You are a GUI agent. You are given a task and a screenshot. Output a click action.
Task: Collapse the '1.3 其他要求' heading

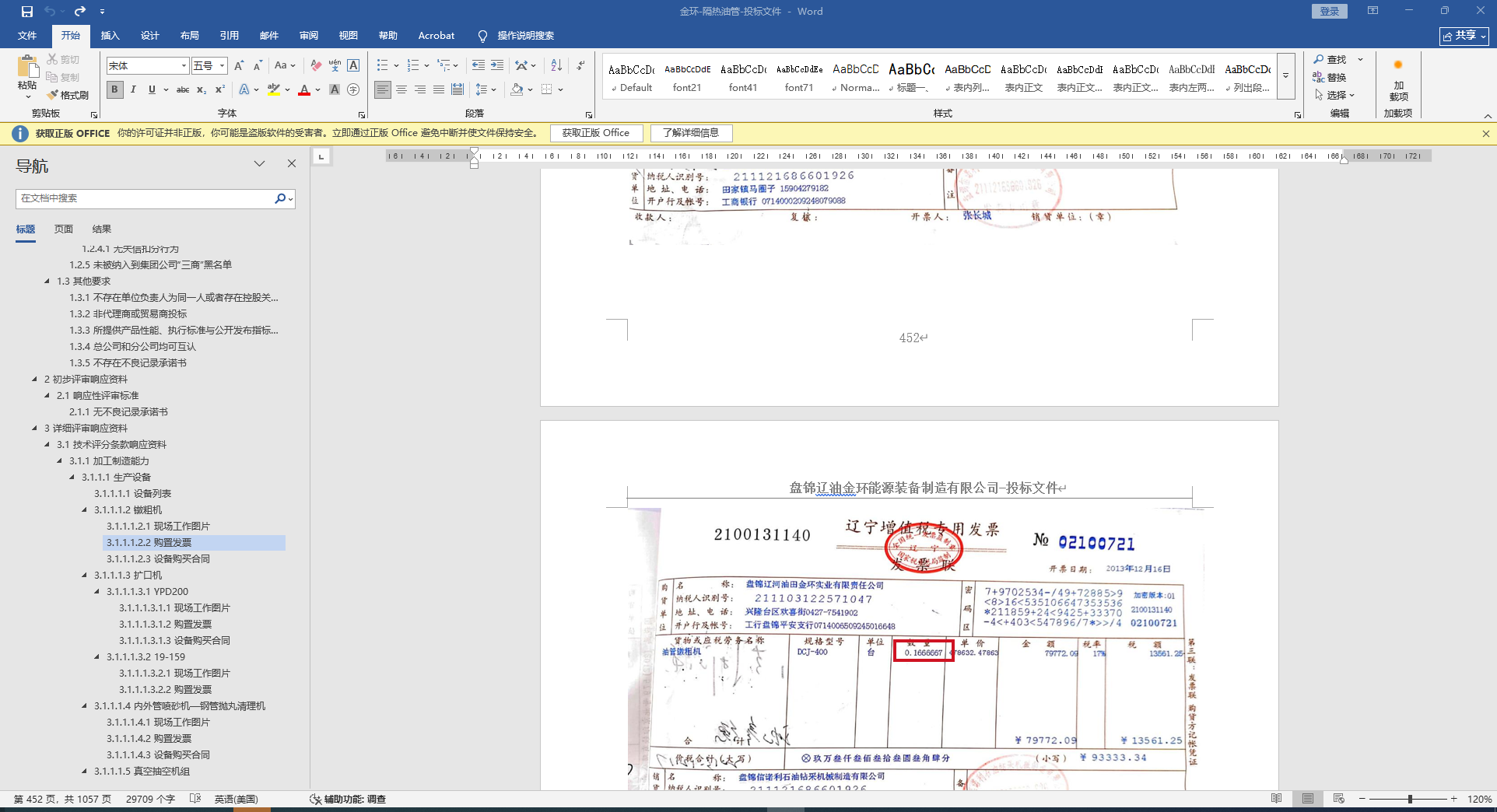point(47,282)
